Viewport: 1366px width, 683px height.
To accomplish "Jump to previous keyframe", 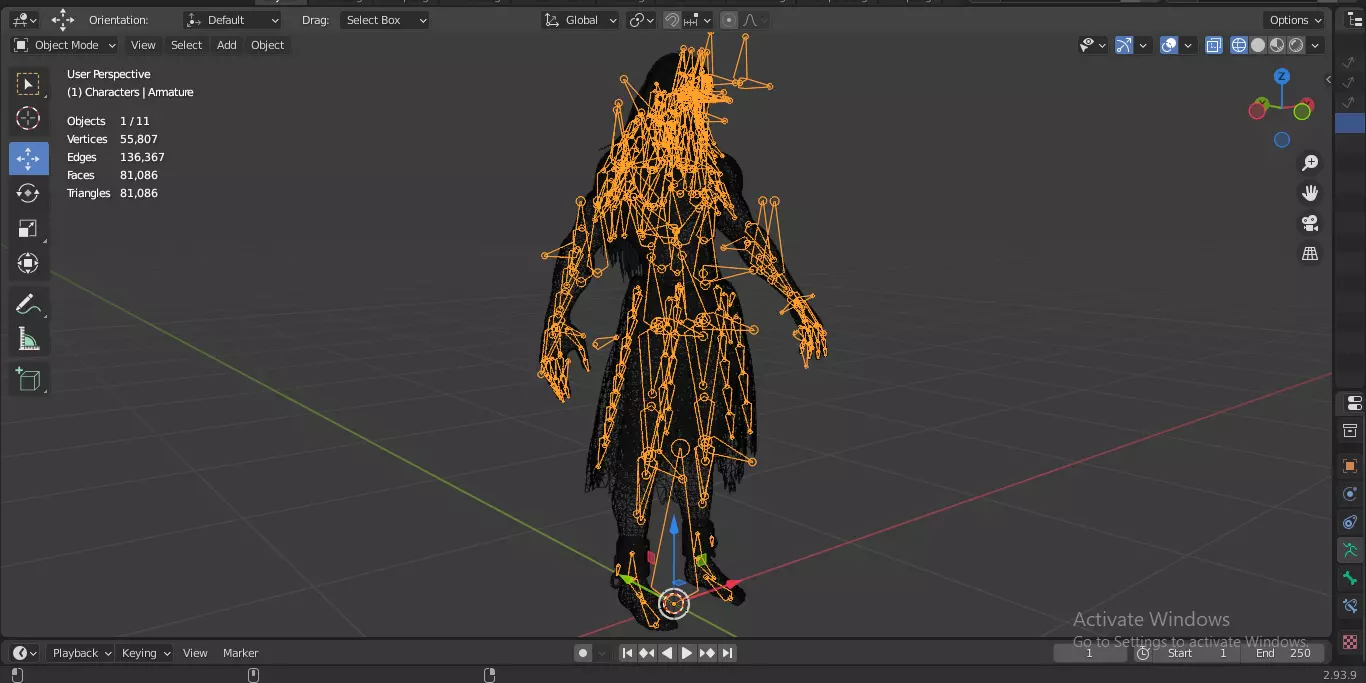I will click(x=647, y=653).
